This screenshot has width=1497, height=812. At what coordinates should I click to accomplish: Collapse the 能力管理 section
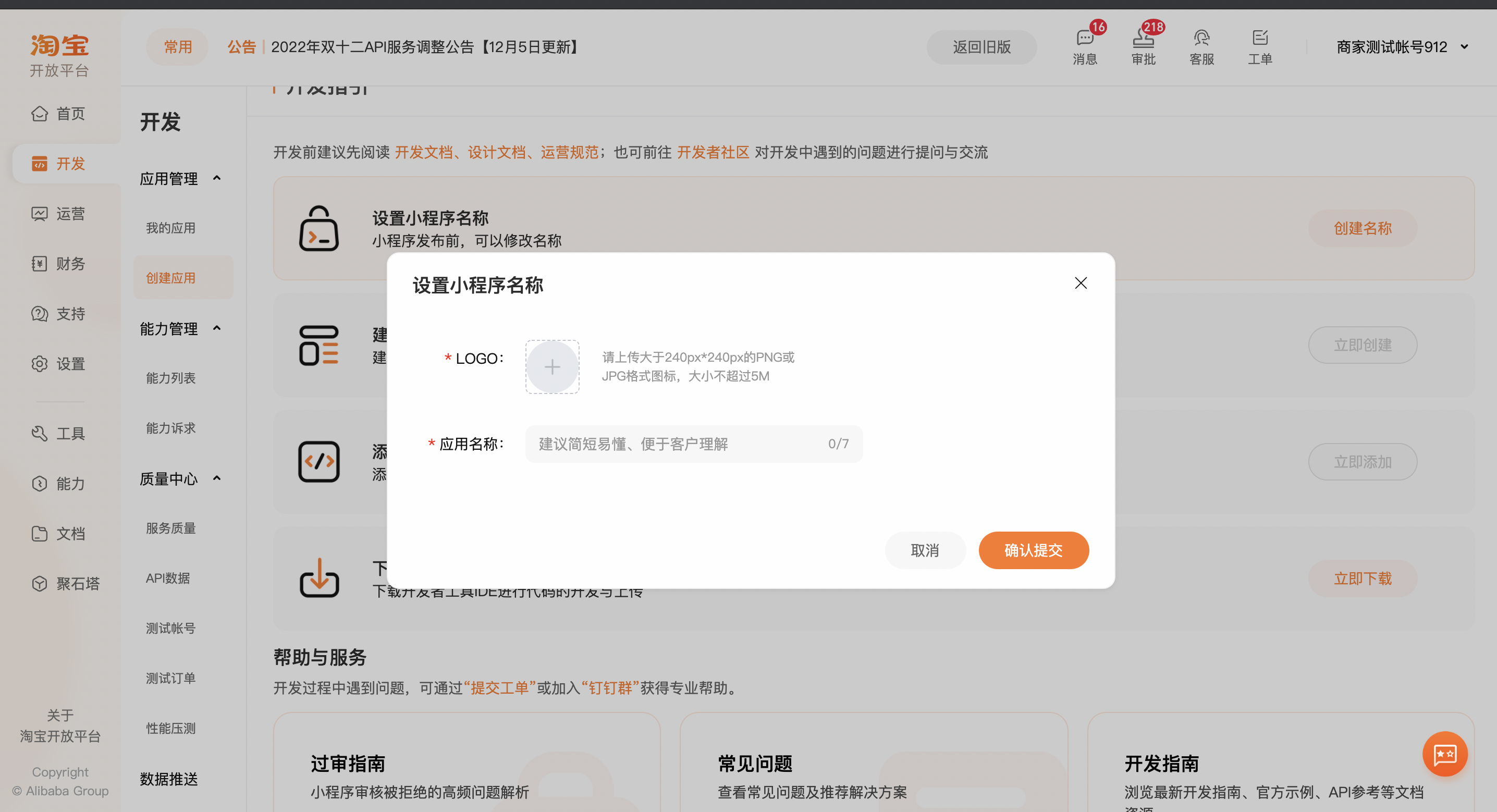(217, 328)
